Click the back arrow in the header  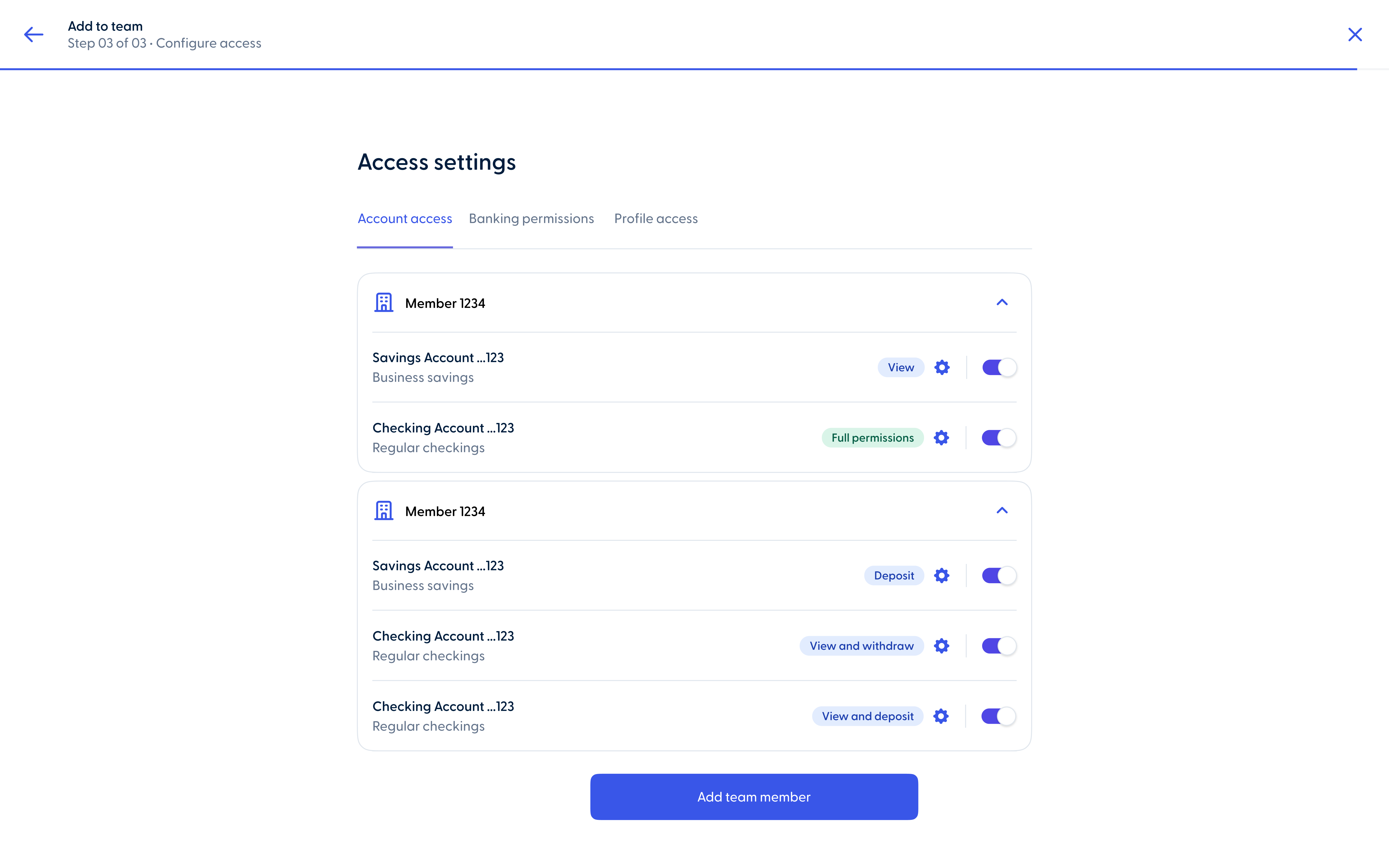pos(33,34)
